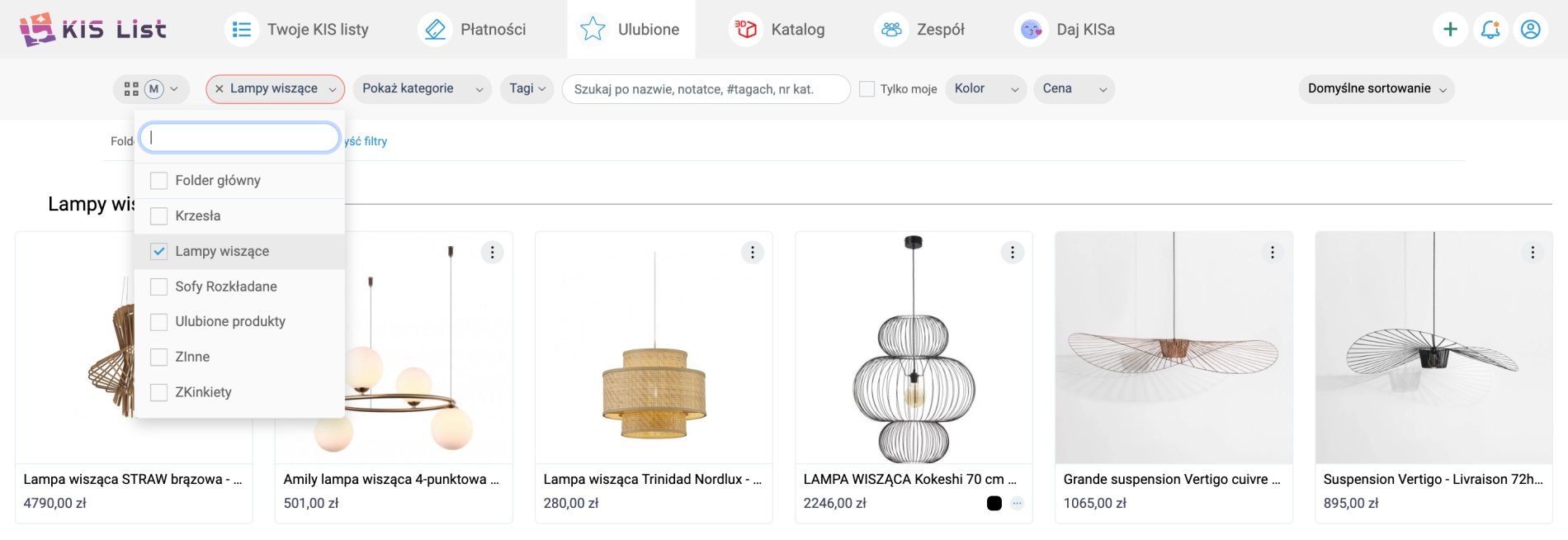Open the notifications bell
Viewport: 1568px width, 540px height.
tap(1490, 30)
